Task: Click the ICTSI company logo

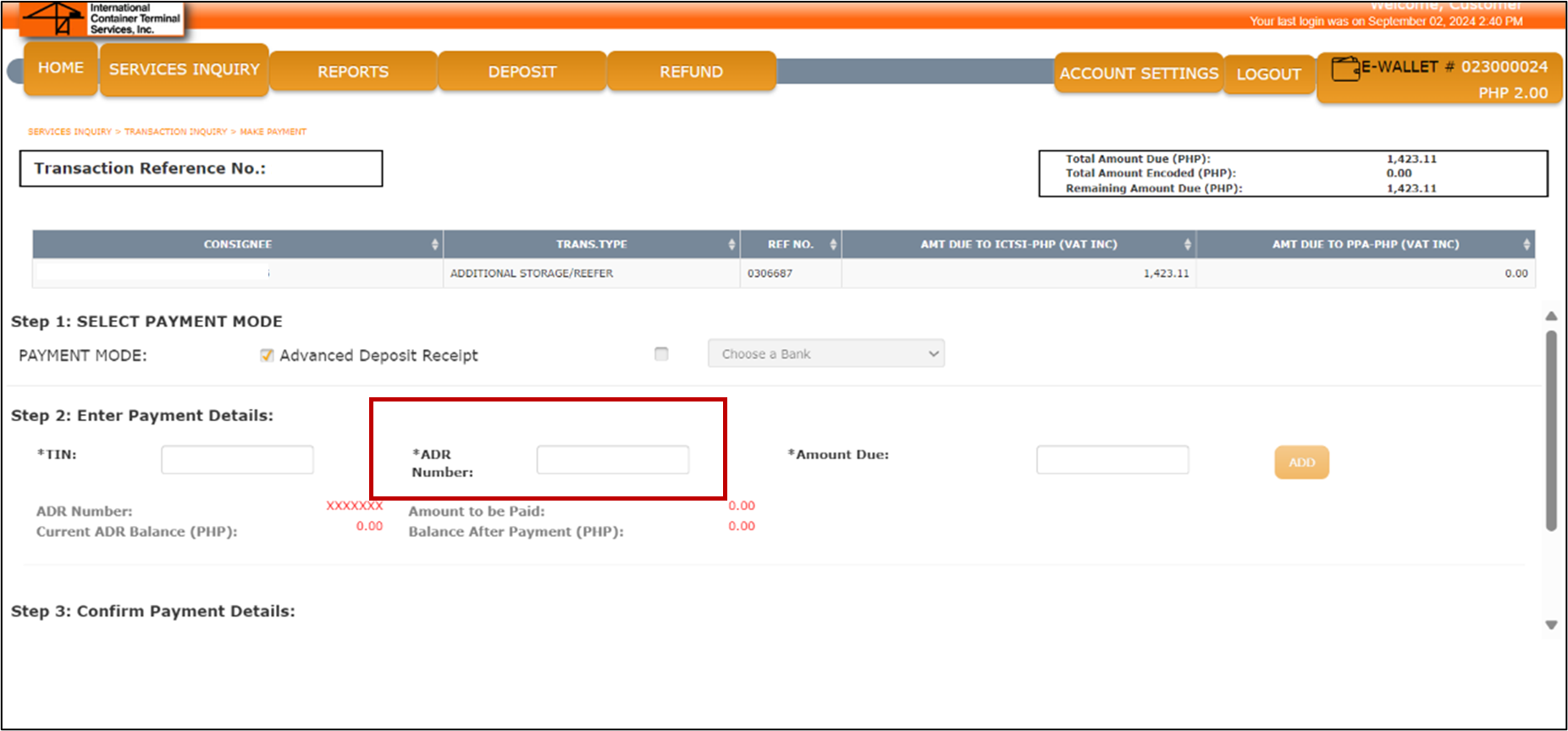Action: [101, 19]
